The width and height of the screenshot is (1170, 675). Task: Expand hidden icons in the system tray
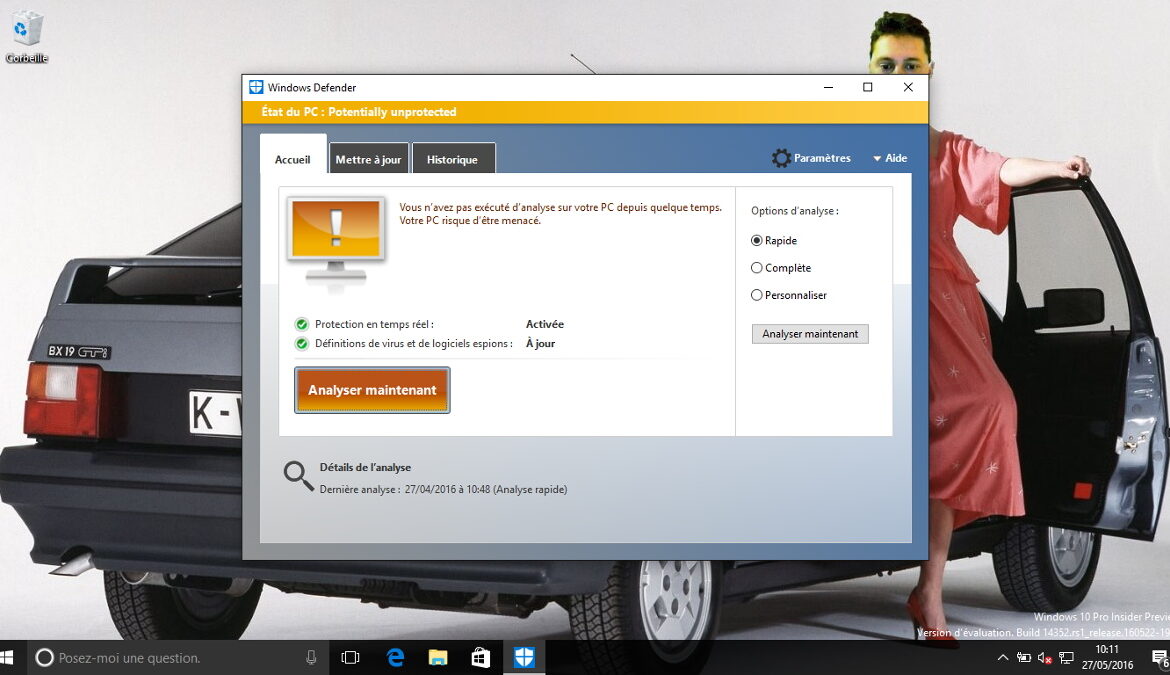(1003, 658)
